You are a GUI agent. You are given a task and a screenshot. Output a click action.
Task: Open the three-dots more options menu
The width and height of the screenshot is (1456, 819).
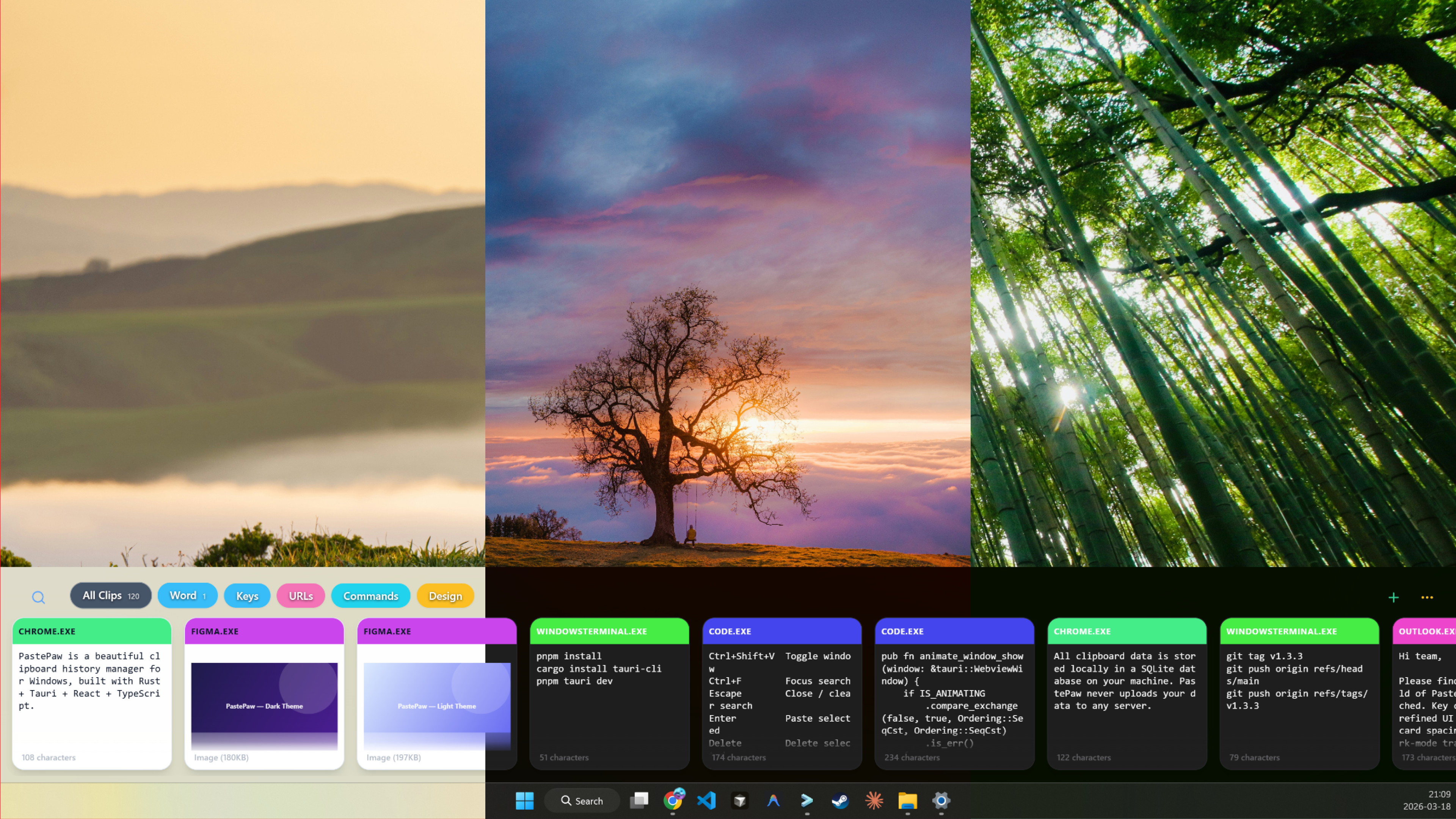tap(1426, 598)
